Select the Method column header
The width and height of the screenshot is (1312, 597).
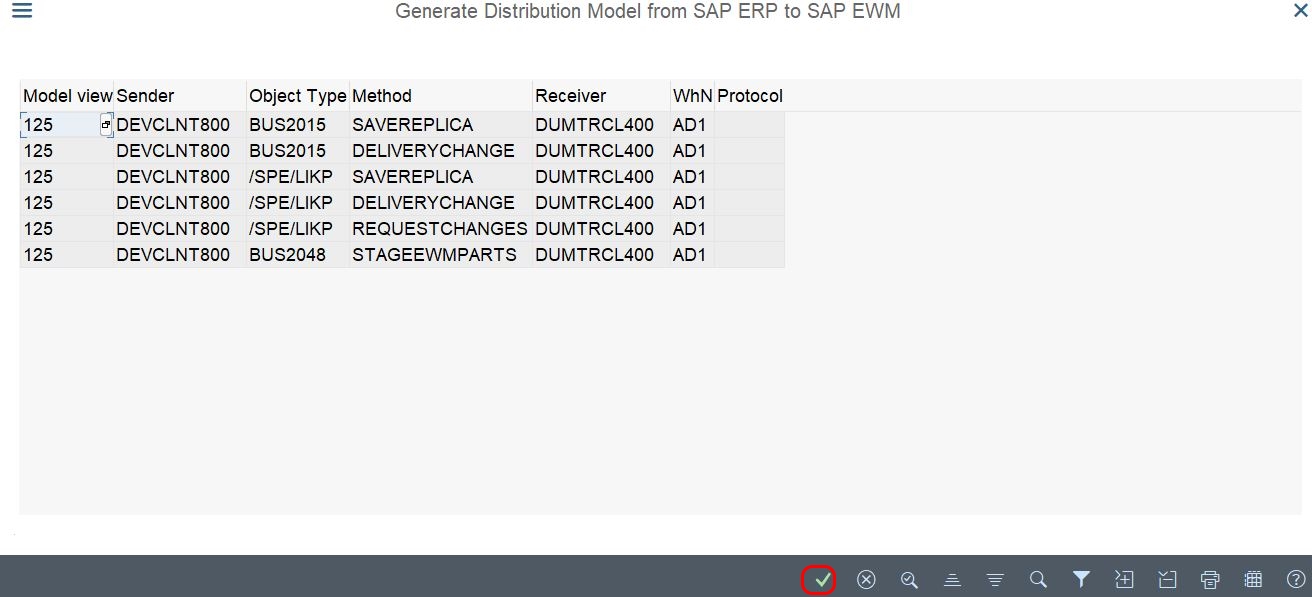click(440, 96)
